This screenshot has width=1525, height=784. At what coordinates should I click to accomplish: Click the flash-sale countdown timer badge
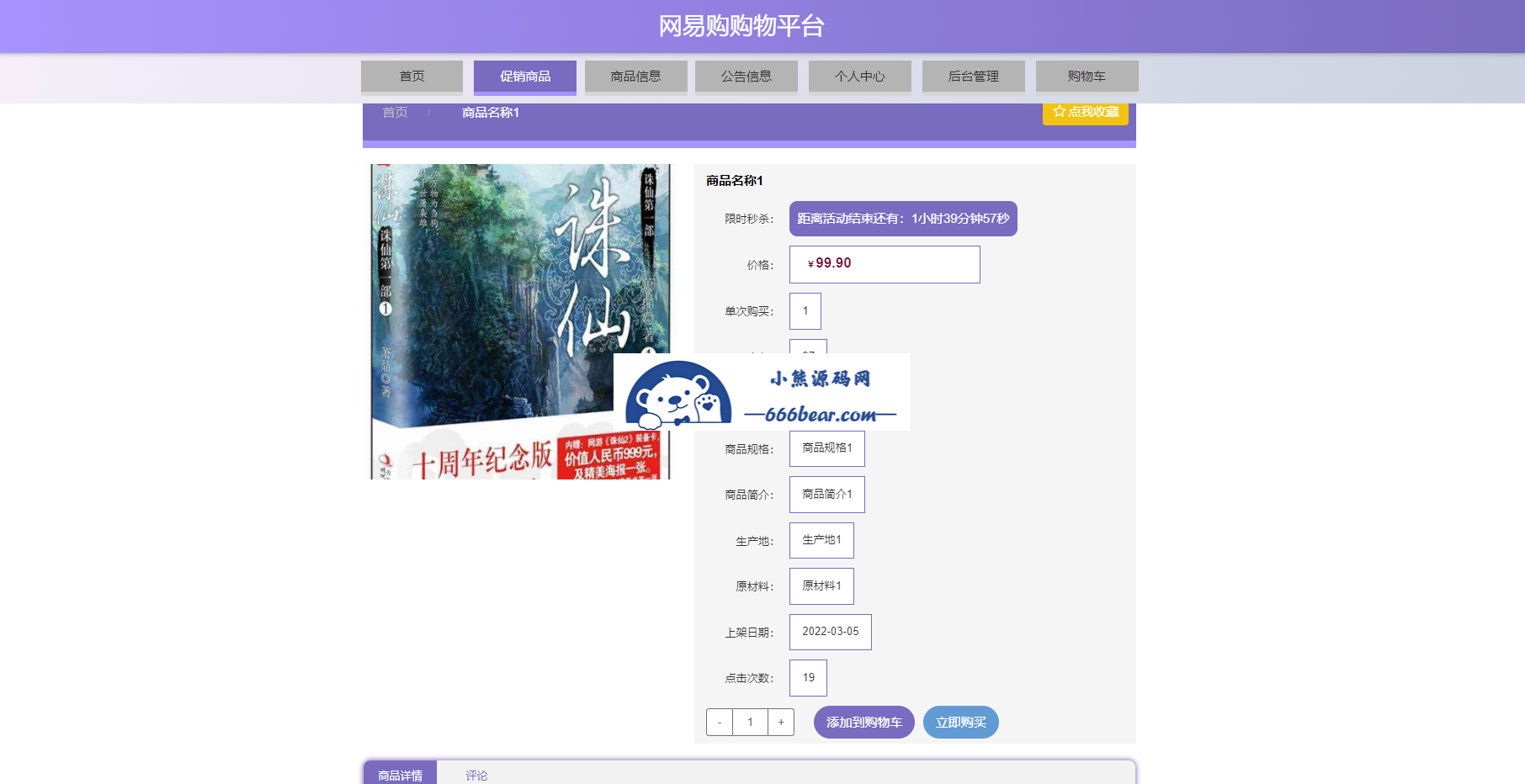coord(903,219)
